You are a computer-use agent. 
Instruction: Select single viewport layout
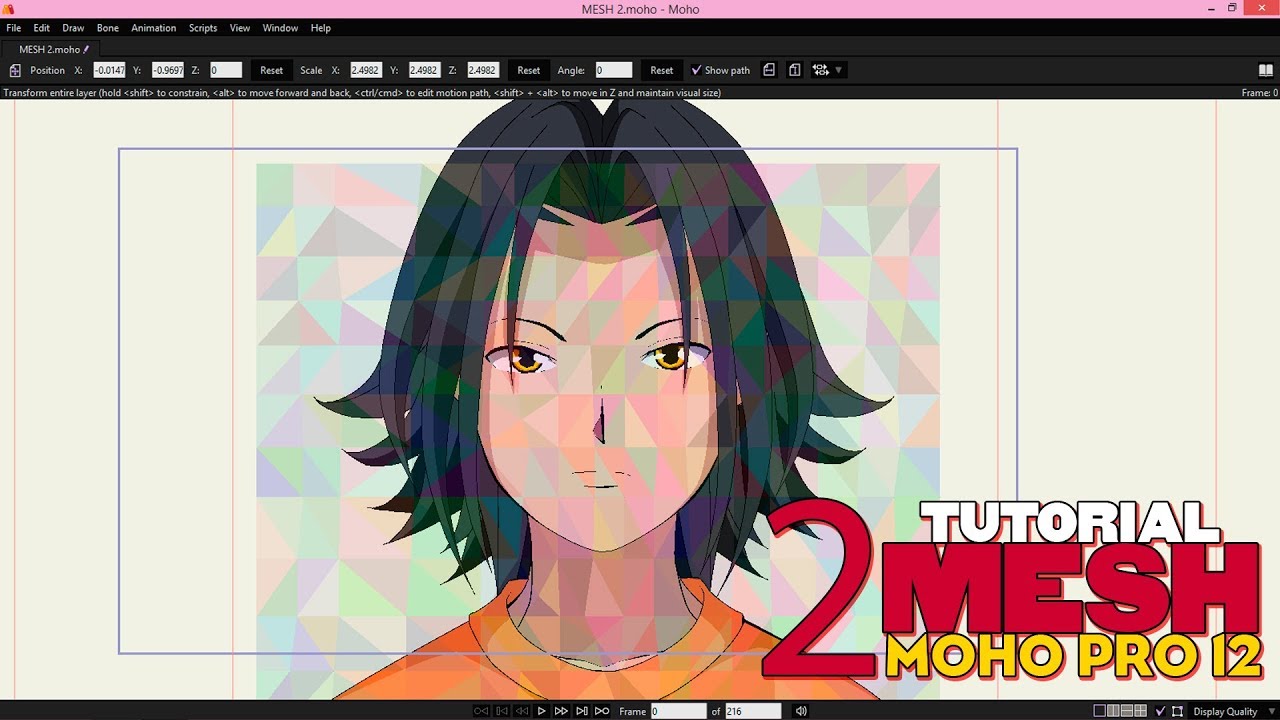coord(1100,711)
